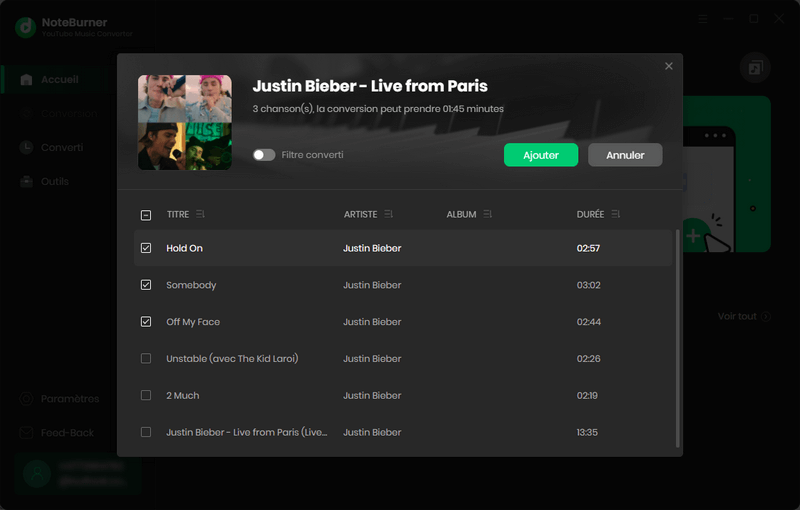Click the DURÉE column sort icon
800x510 pixels.
click(616, 215)
